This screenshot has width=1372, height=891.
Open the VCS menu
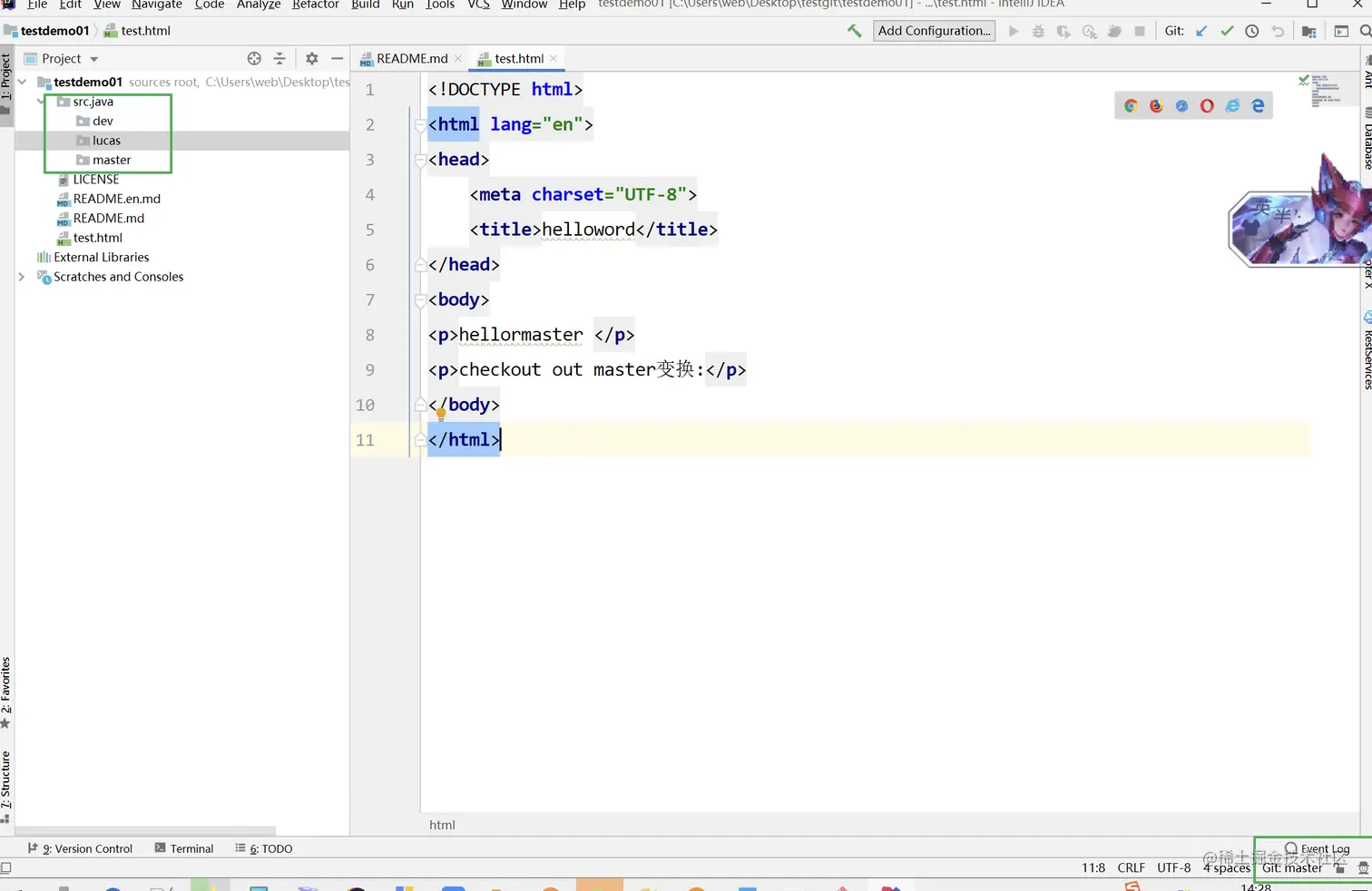tap(478, 5)
